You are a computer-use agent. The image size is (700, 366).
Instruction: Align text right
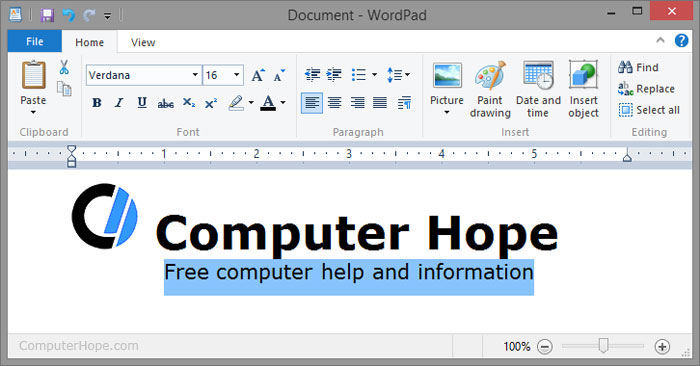[357, 103]
